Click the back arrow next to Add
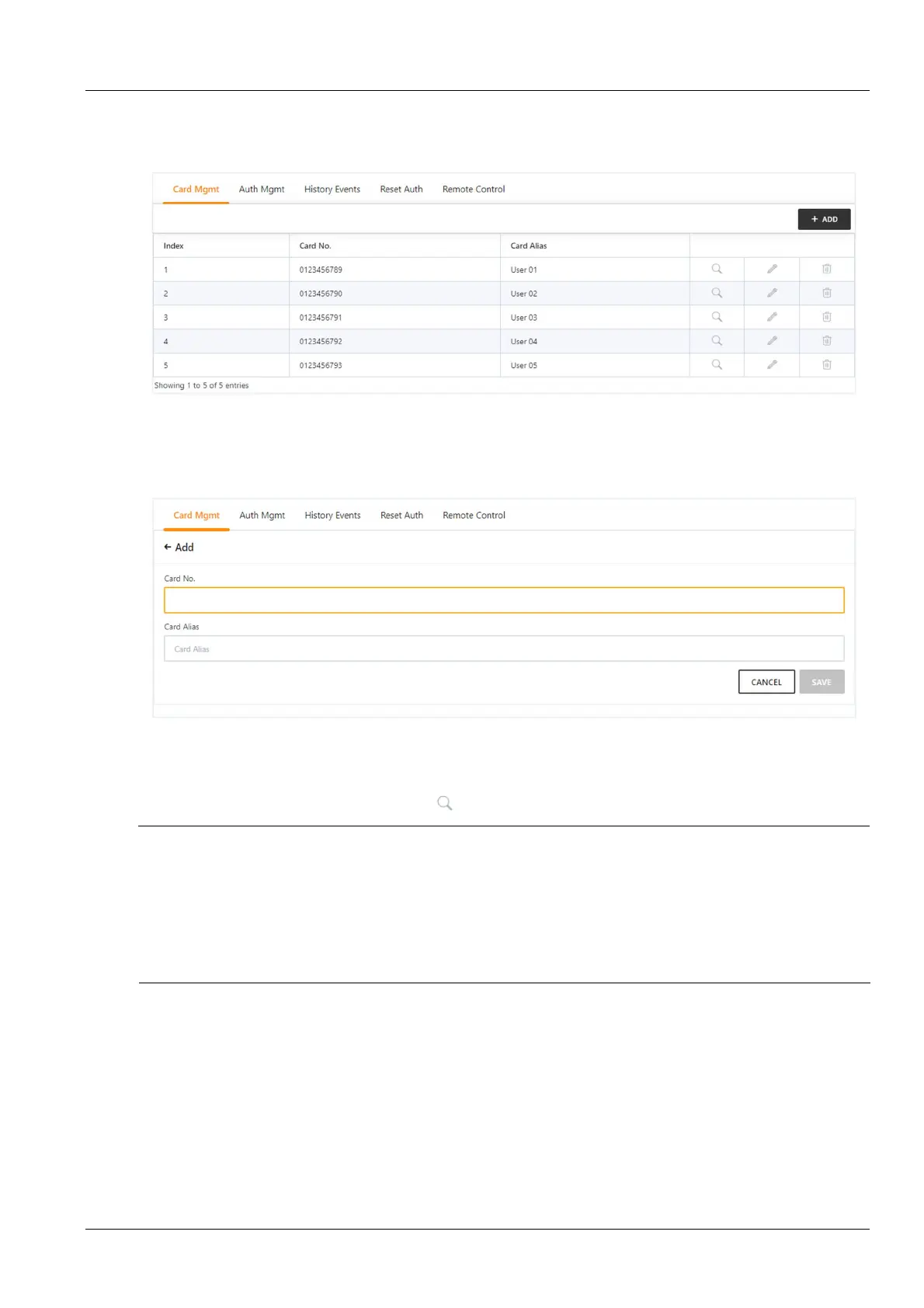Viewport: 924px width, 1308px height. [168, 547]
